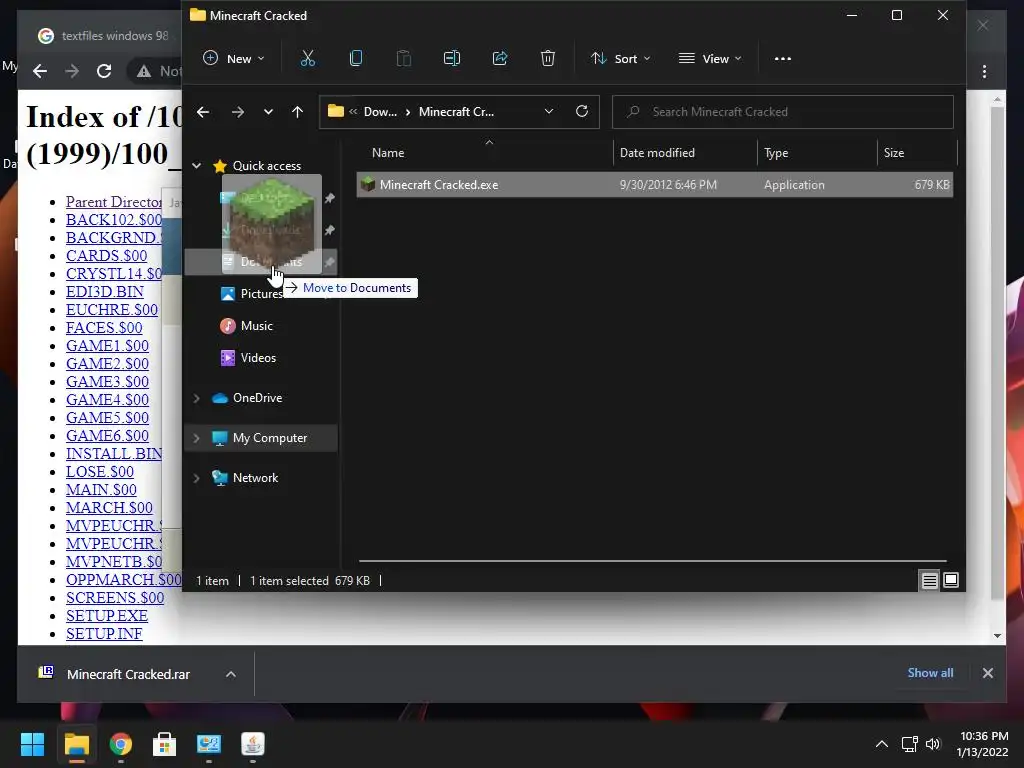The height and width of the screenshot is (768, 1024).
Task: Open the See more ellipsis menu in Explorer
Action: pos(782,59)
